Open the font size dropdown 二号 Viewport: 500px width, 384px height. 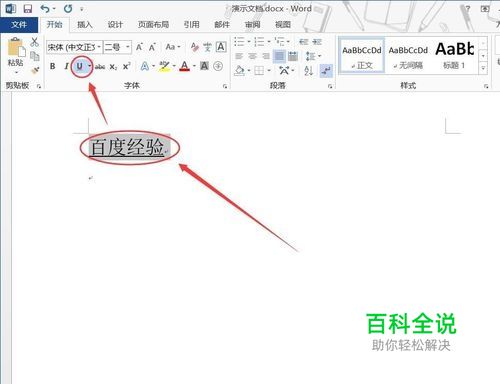click(x=117, y=47)
